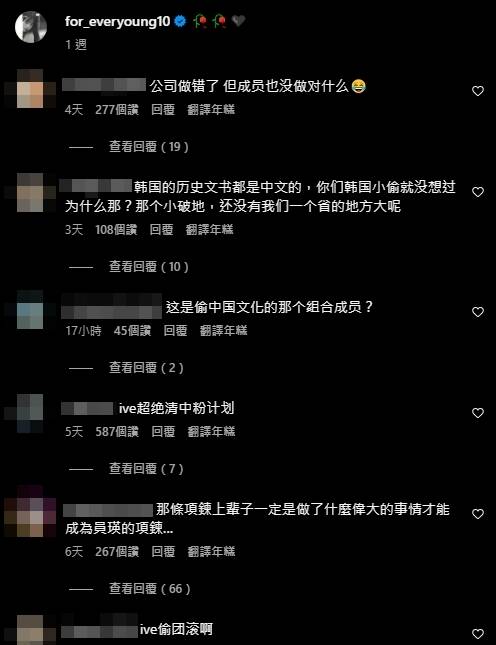Like the comment about 員瑛的項鍊
This screenshot has height=645, width=496.
click(x=477, y=514)
